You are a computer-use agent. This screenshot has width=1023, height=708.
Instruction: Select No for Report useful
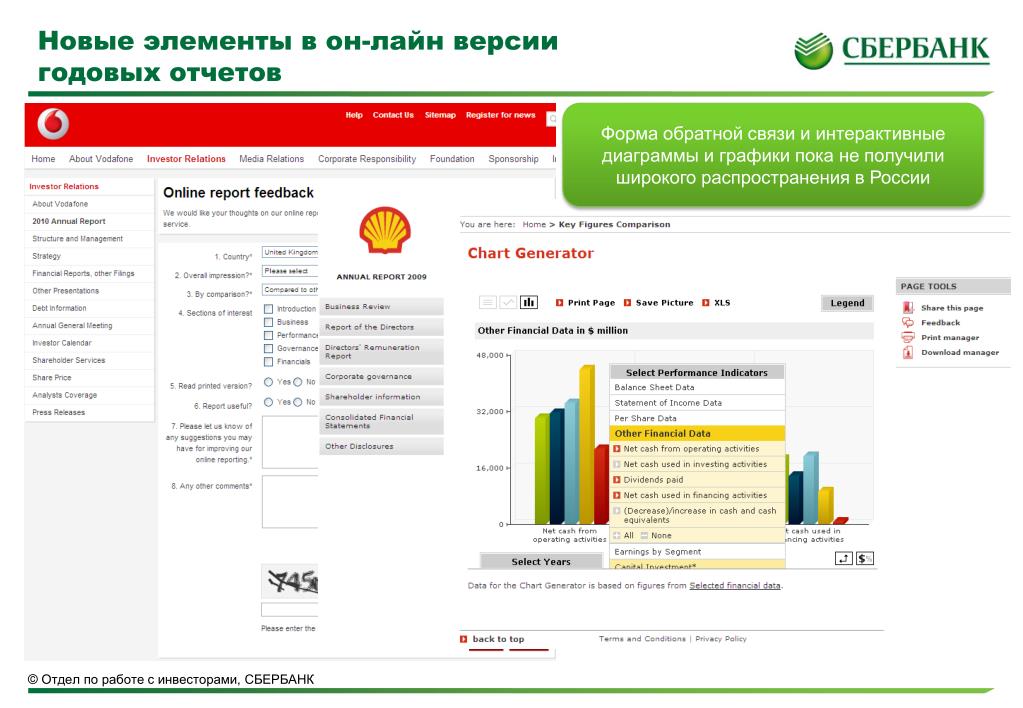(x=298, y=402)
